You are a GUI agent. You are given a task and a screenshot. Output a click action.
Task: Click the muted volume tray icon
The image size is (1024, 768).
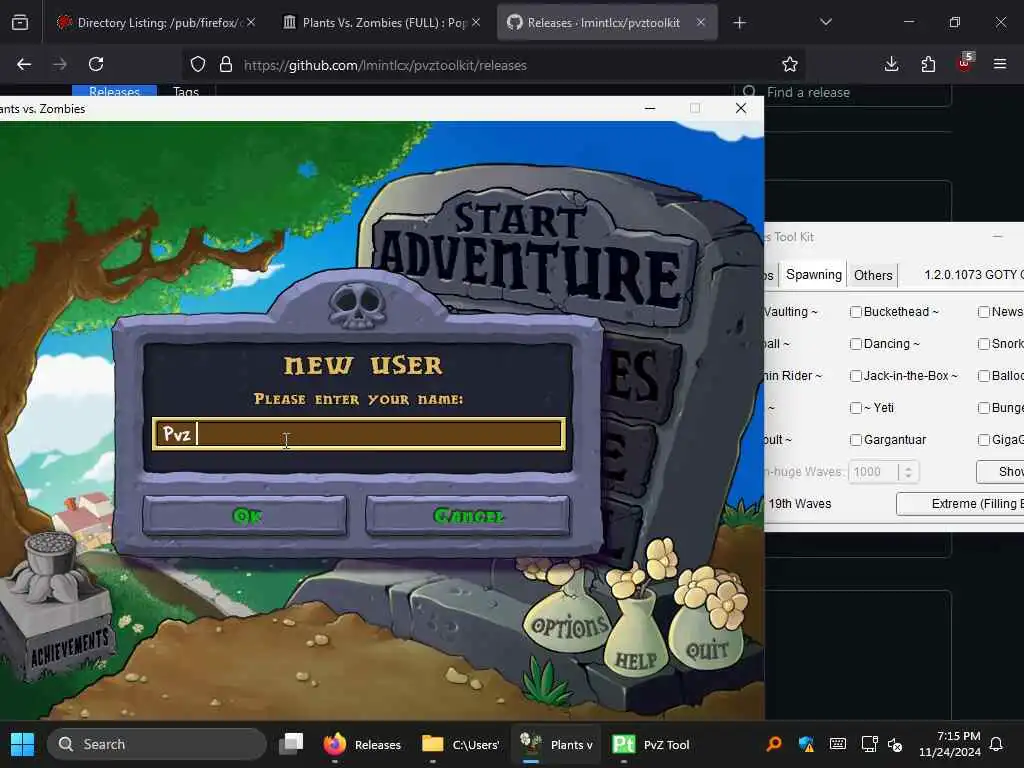click(895, 744)
